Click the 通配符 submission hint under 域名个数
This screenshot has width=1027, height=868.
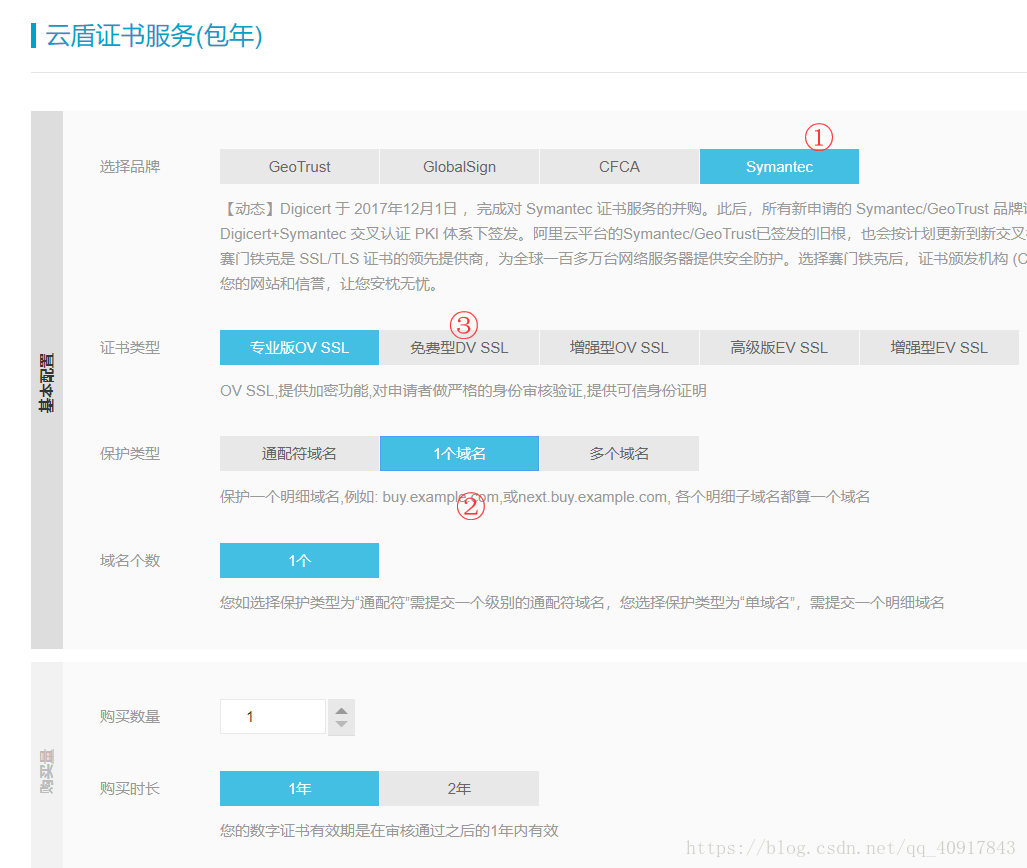click(x=582, y=603)
